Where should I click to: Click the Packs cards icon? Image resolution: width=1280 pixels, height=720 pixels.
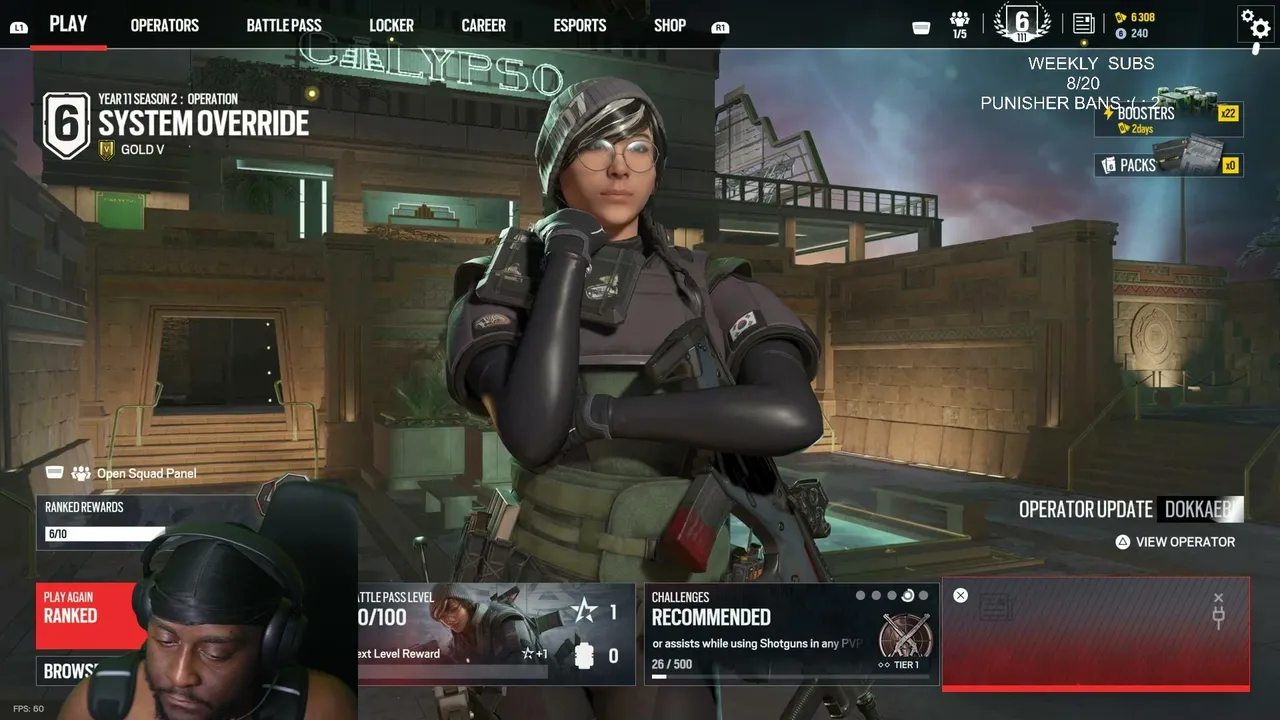(x=1108, y=165)
